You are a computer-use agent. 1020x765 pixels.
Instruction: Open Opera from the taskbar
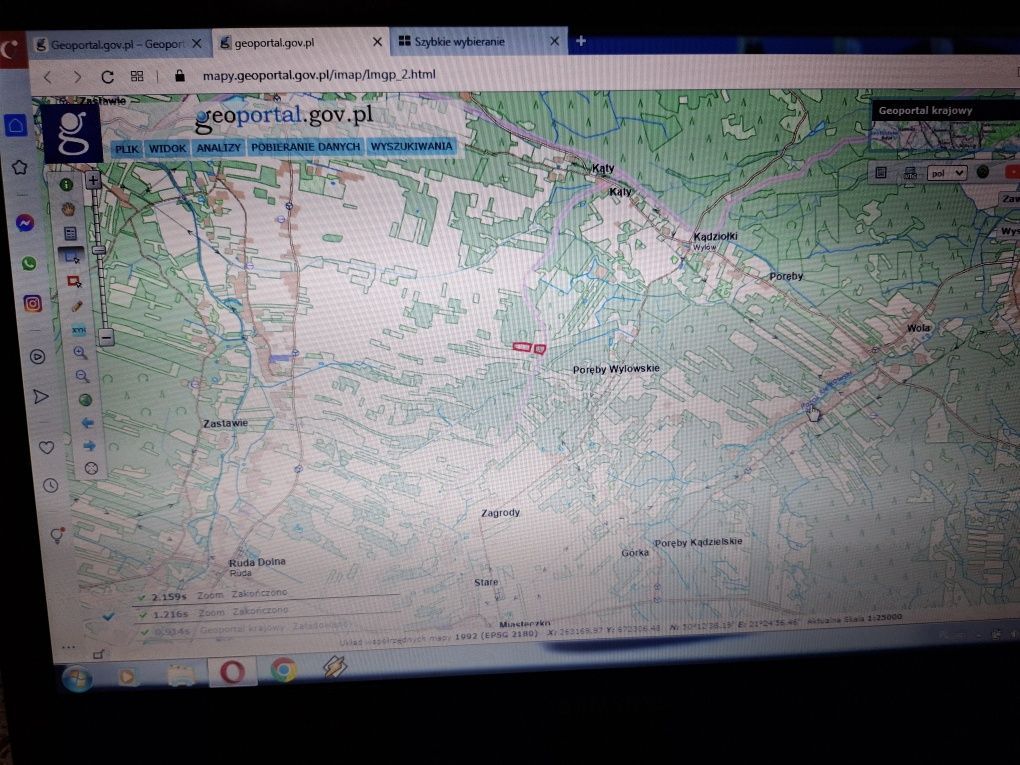point(232,671)
